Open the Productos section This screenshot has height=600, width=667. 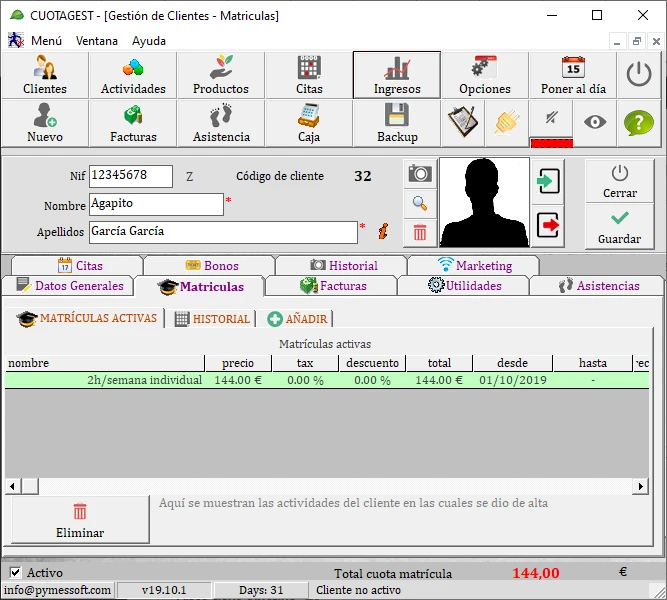click(x=221, y=75)
